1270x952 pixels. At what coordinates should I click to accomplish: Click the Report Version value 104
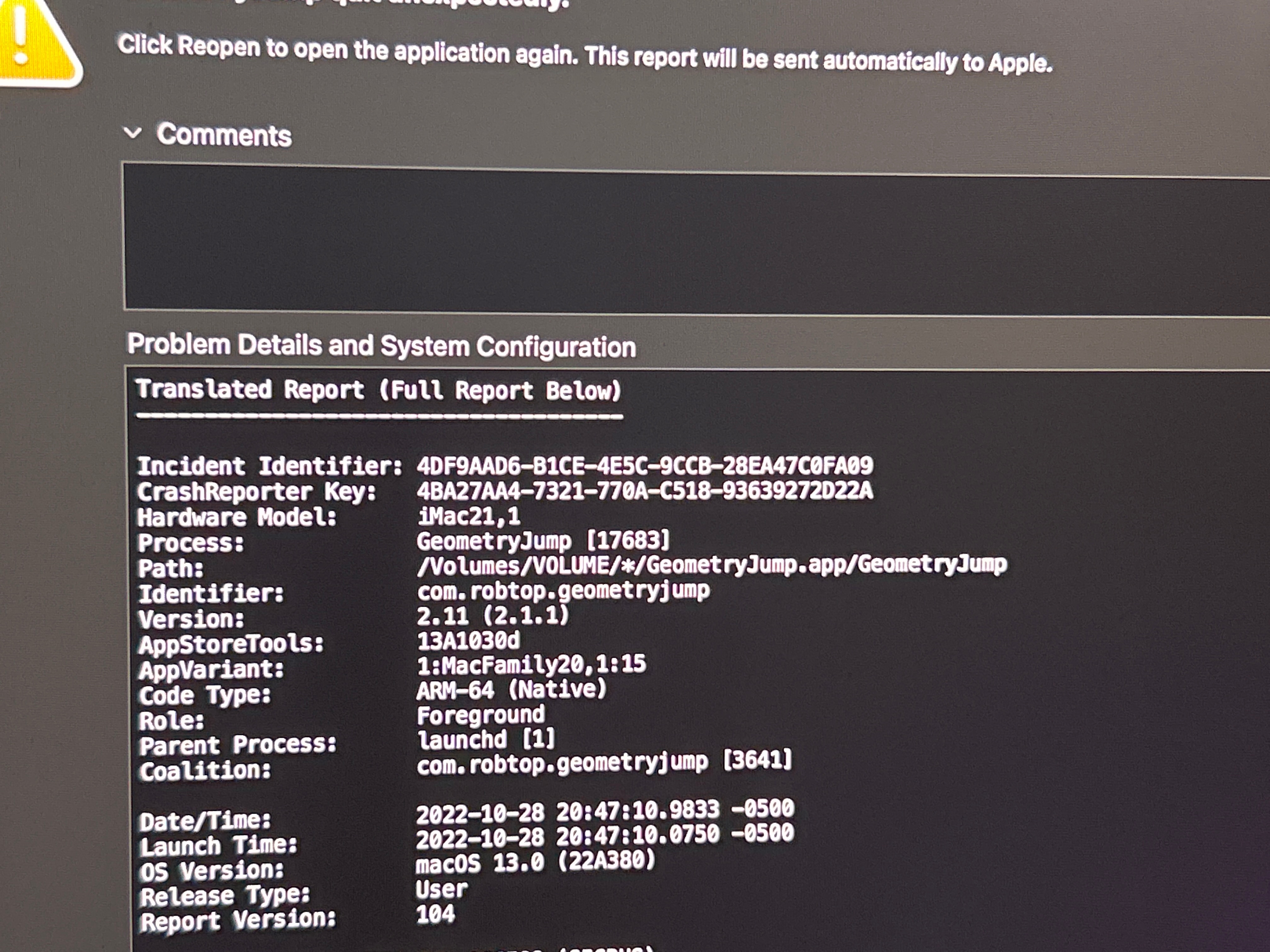pyautogui.click(x=435, y=914)
